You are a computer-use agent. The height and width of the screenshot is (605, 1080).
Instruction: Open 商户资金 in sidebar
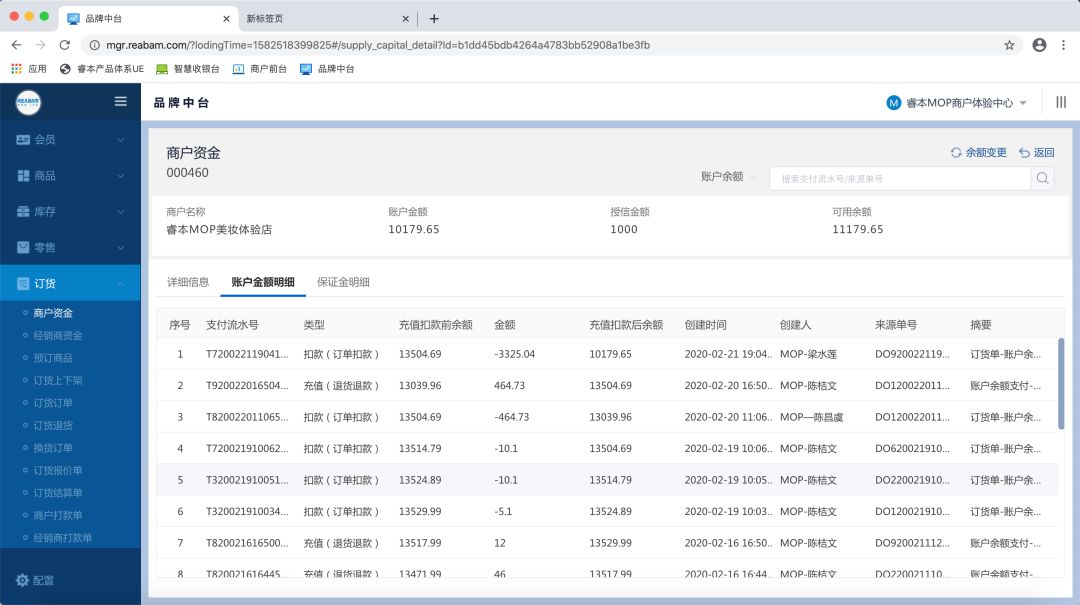[x=53, y=313]
